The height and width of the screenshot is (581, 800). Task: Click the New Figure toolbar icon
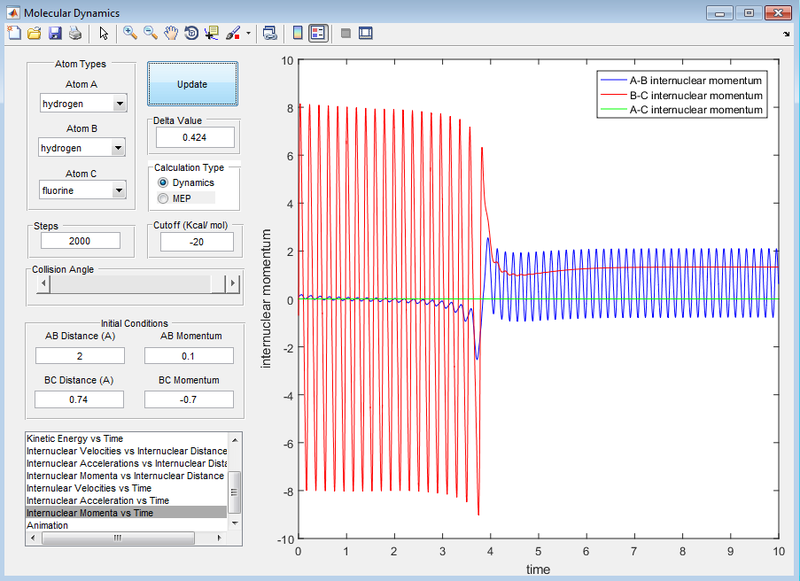tap(14, 33)
